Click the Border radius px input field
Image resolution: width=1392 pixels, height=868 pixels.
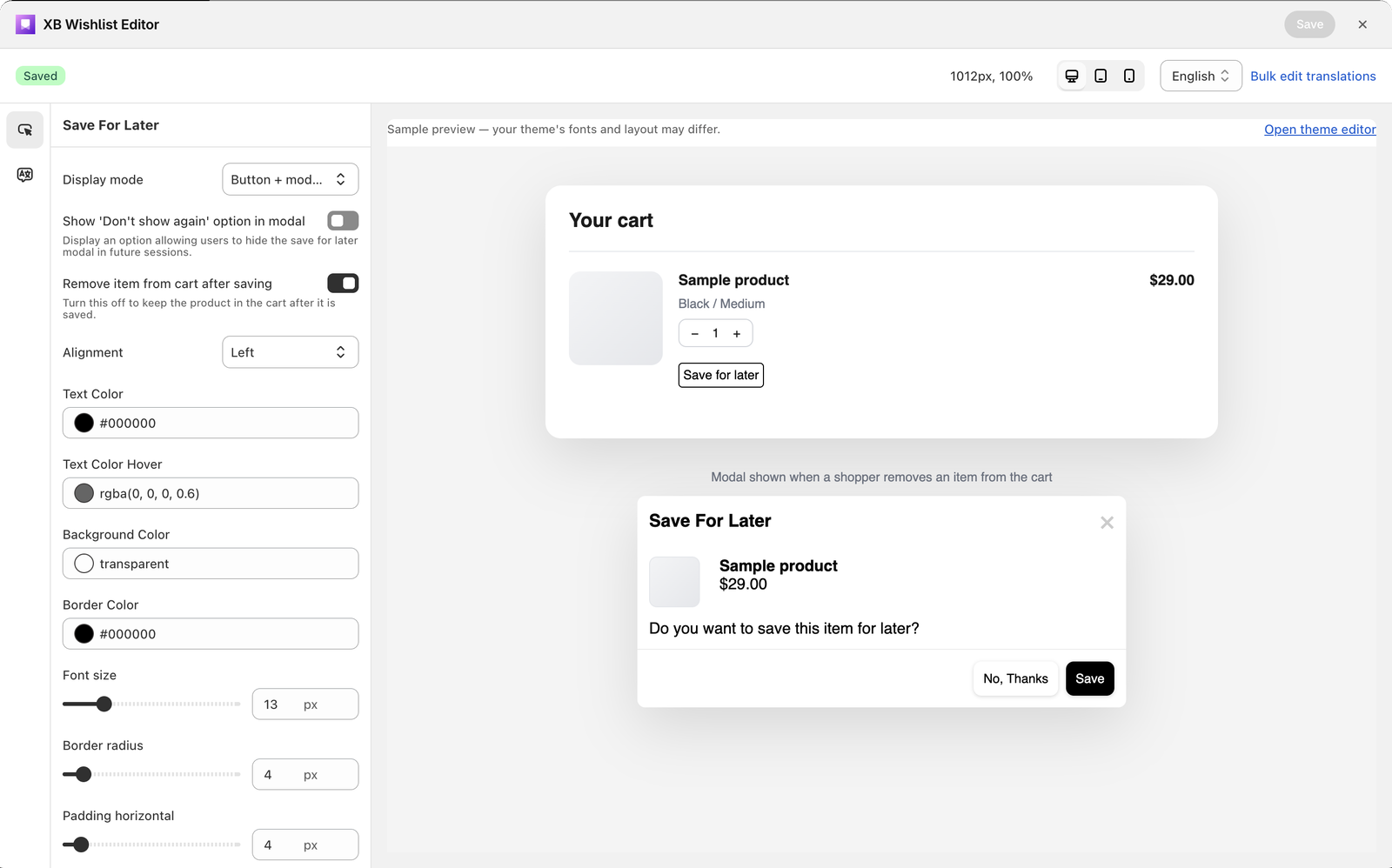click(305, 775)
